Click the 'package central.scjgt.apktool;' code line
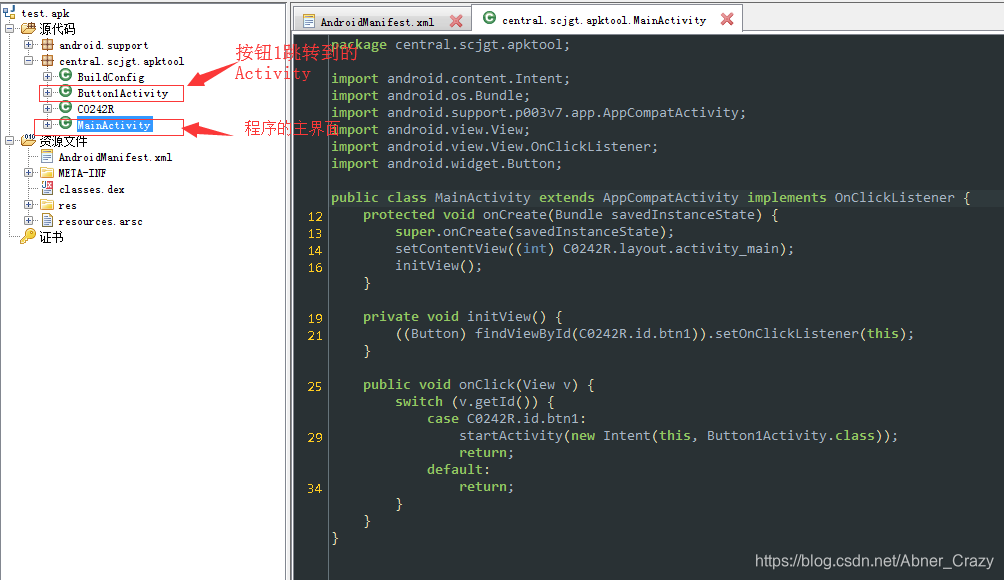This screenshot has width=1004, height=580. (x=450, y=45)
